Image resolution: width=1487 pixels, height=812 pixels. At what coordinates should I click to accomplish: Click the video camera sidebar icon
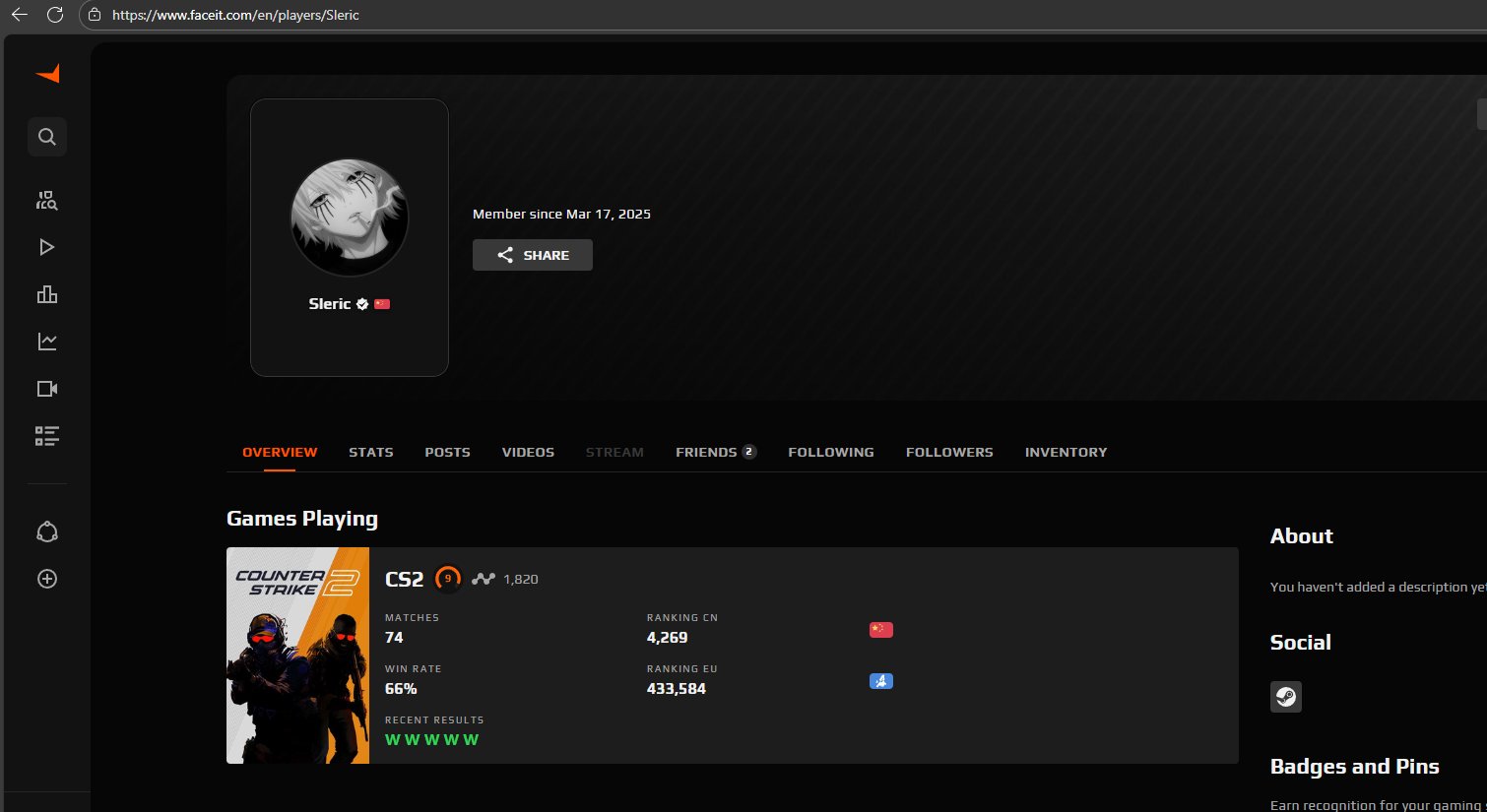pos(47,389)
